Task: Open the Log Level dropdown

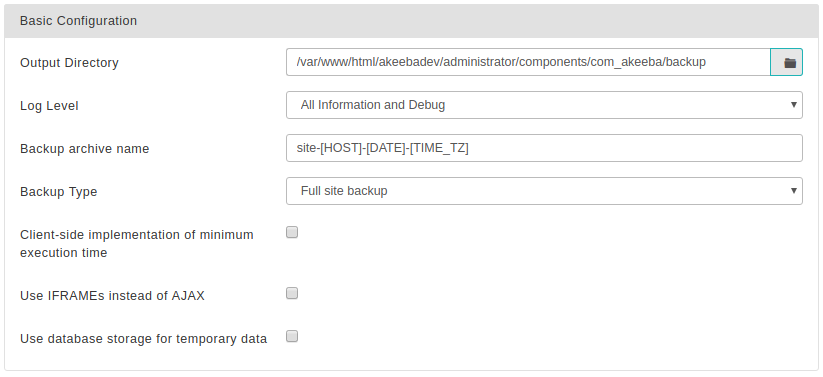Action: tap(544, 105)
